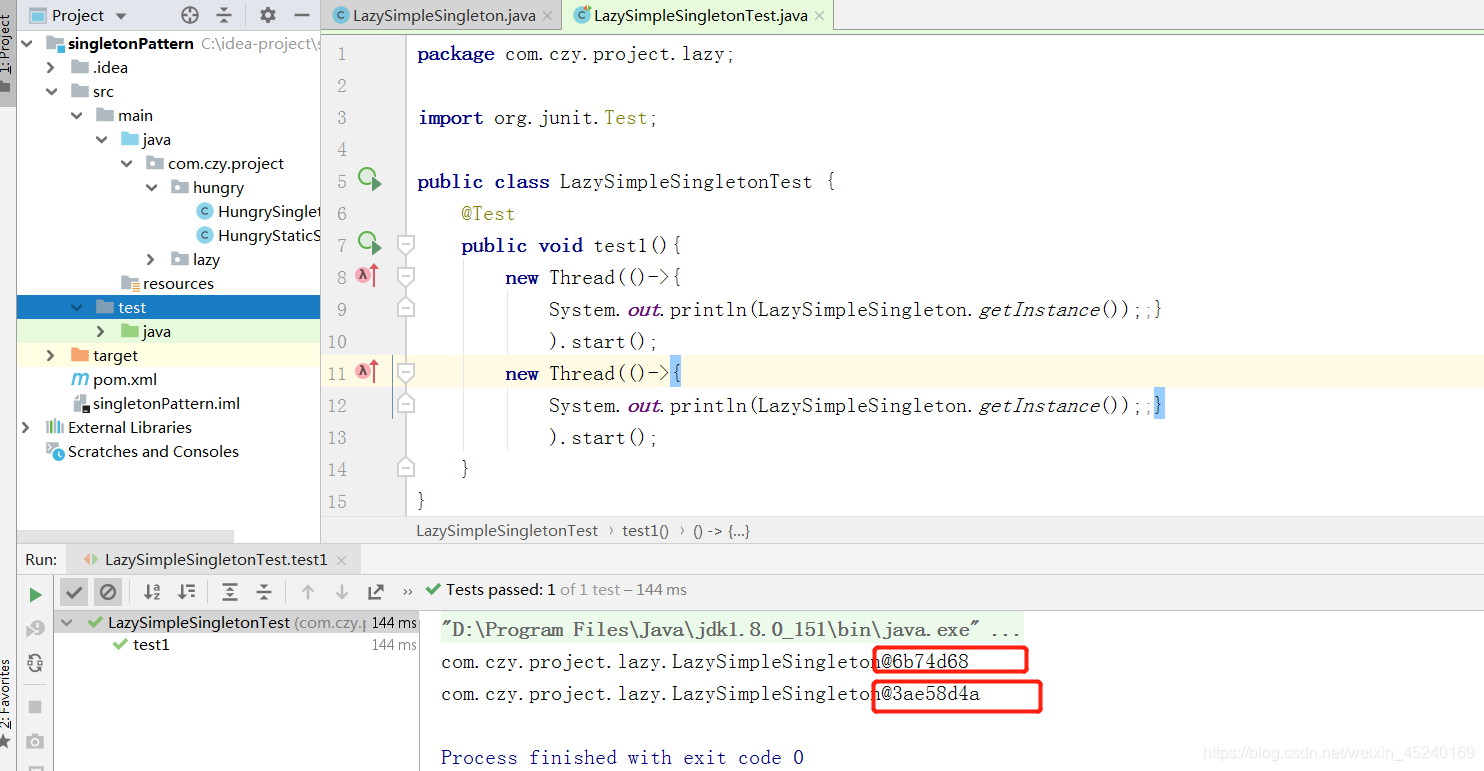
Task: Toggle auto-test in the Run sidebar
Action: coord(36,662)
